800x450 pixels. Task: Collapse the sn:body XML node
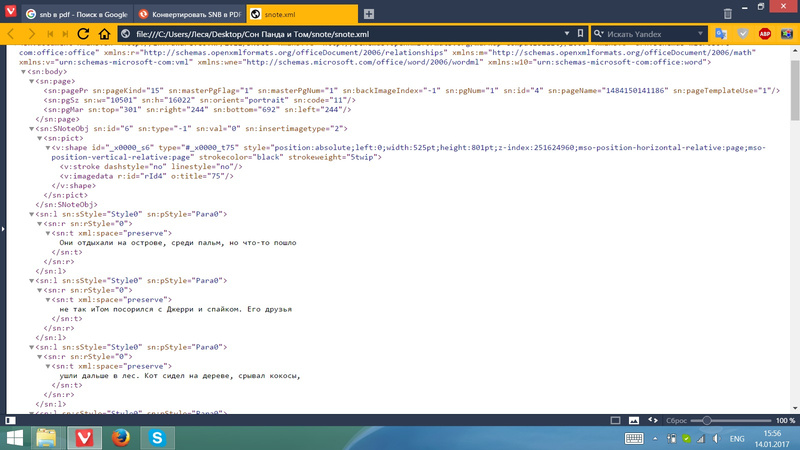click(x=23, y=72)
